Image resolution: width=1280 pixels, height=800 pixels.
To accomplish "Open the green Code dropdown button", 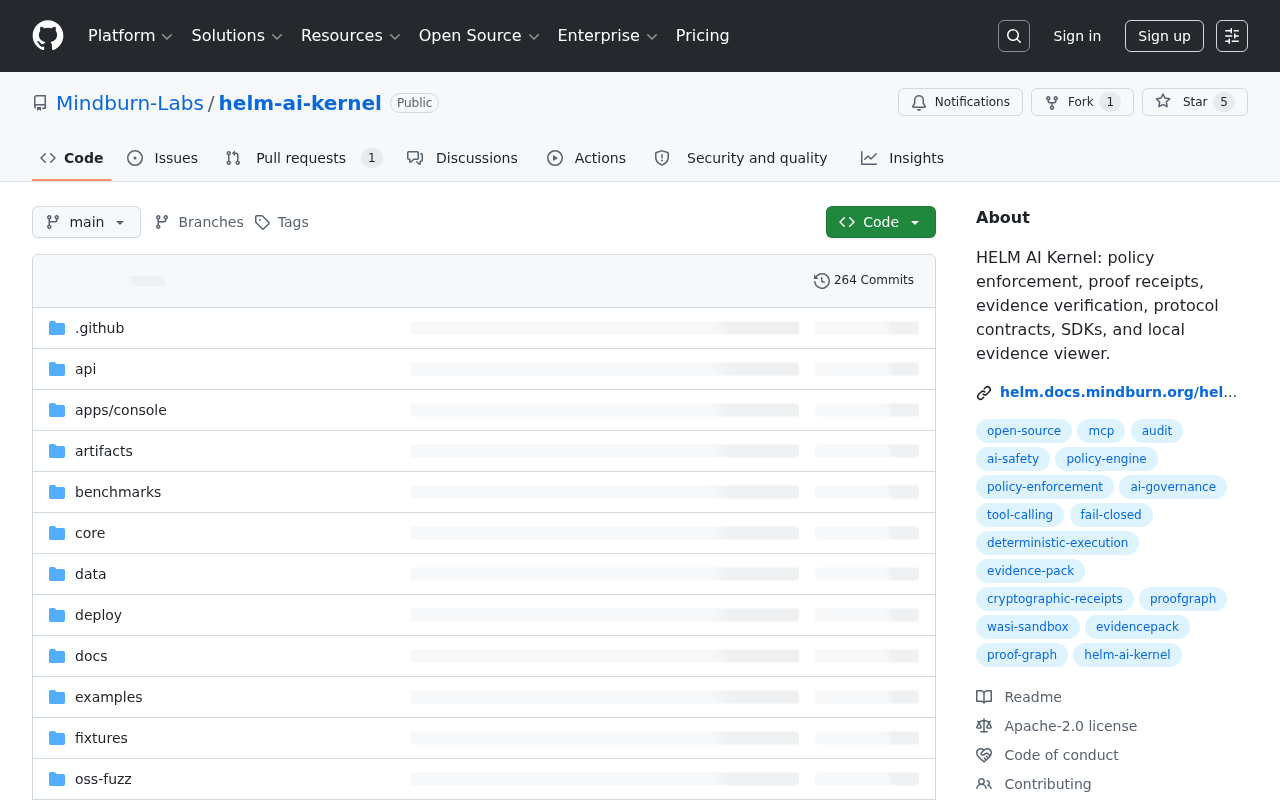I will coord(881,222).
